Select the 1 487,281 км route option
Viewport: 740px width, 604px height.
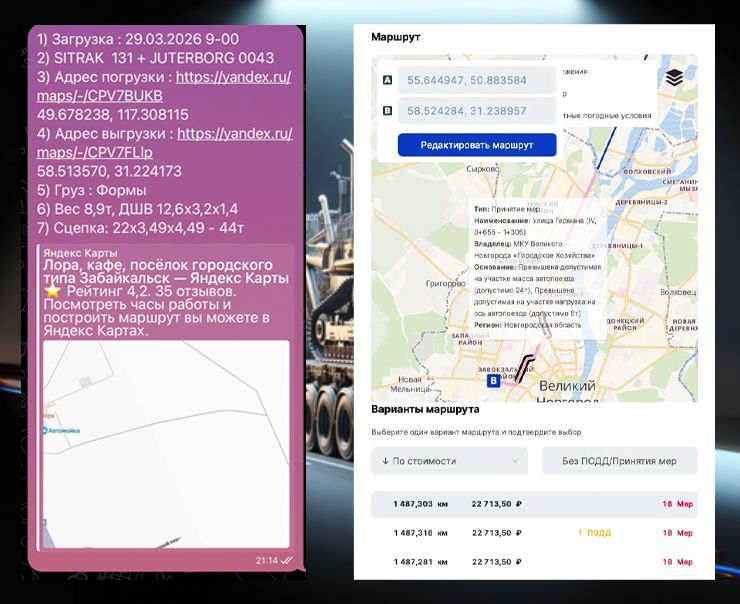tap(534, 562)
